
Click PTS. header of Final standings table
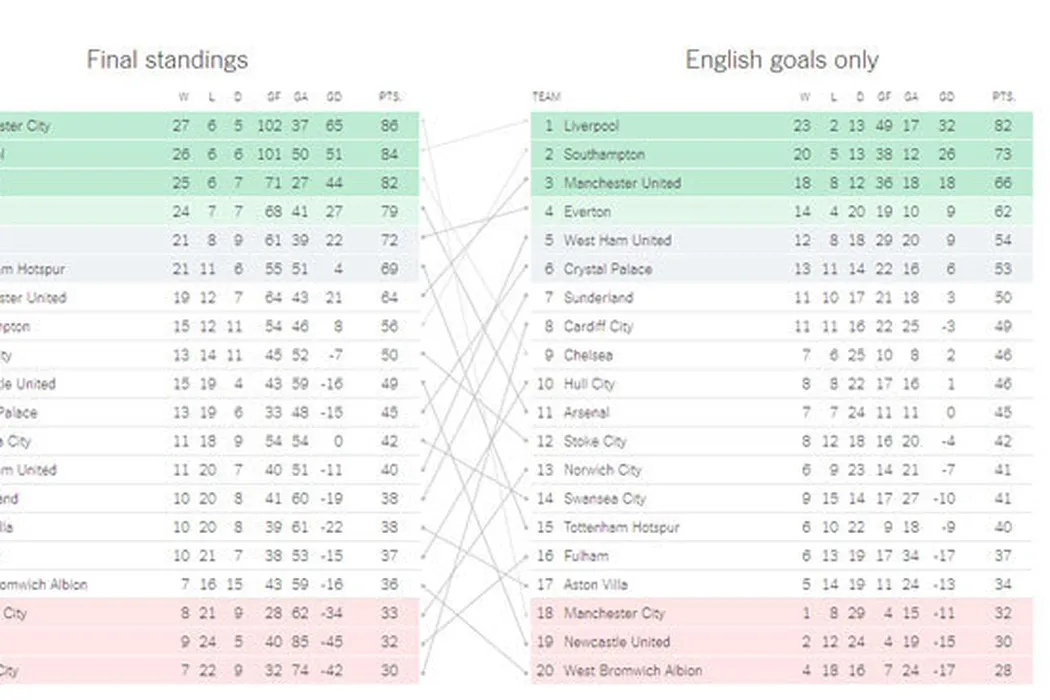pos(390,97)
